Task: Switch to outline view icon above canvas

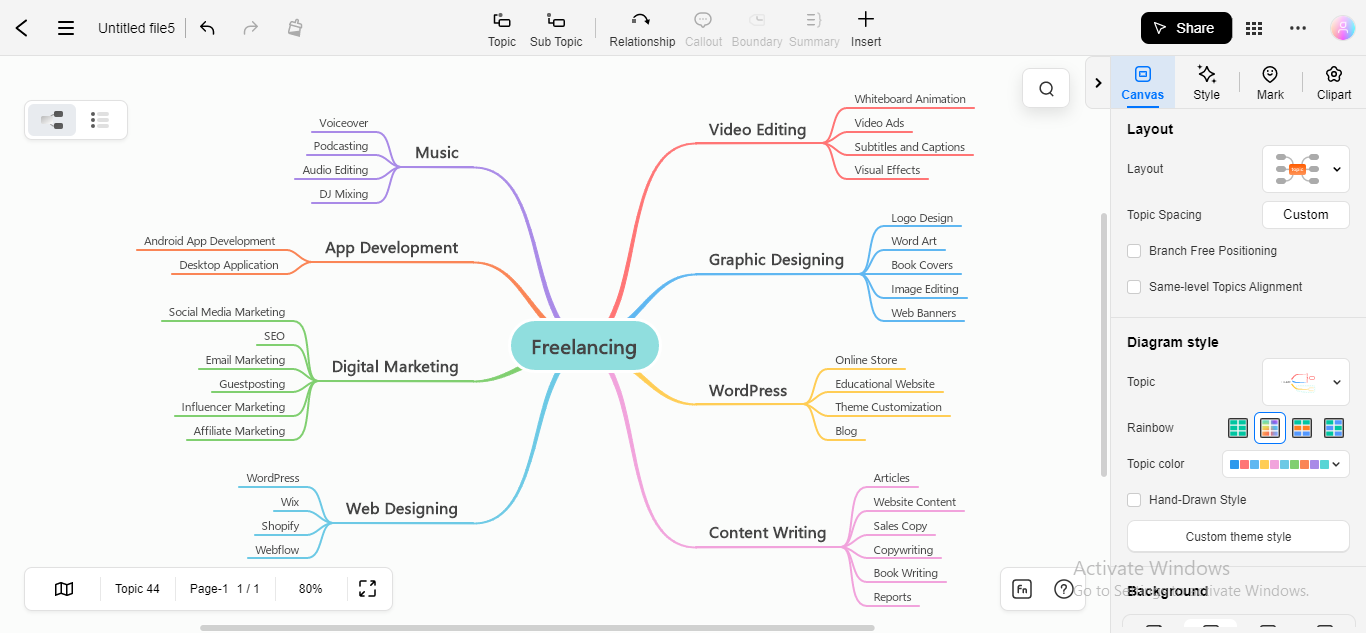Action: 99,119
